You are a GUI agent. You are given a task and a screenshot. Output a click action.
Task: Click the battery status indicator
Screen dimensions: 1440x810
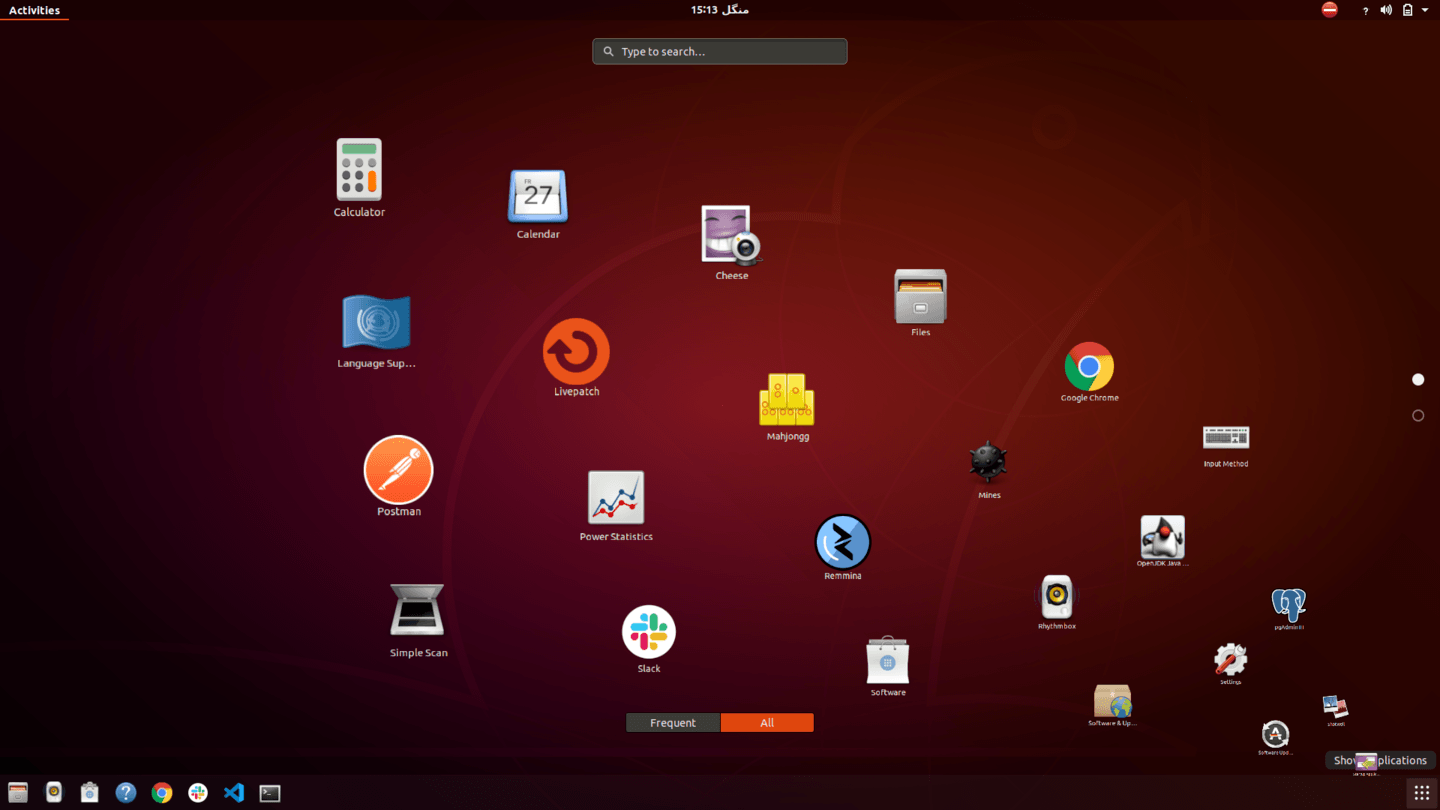tap(1407, 10)
